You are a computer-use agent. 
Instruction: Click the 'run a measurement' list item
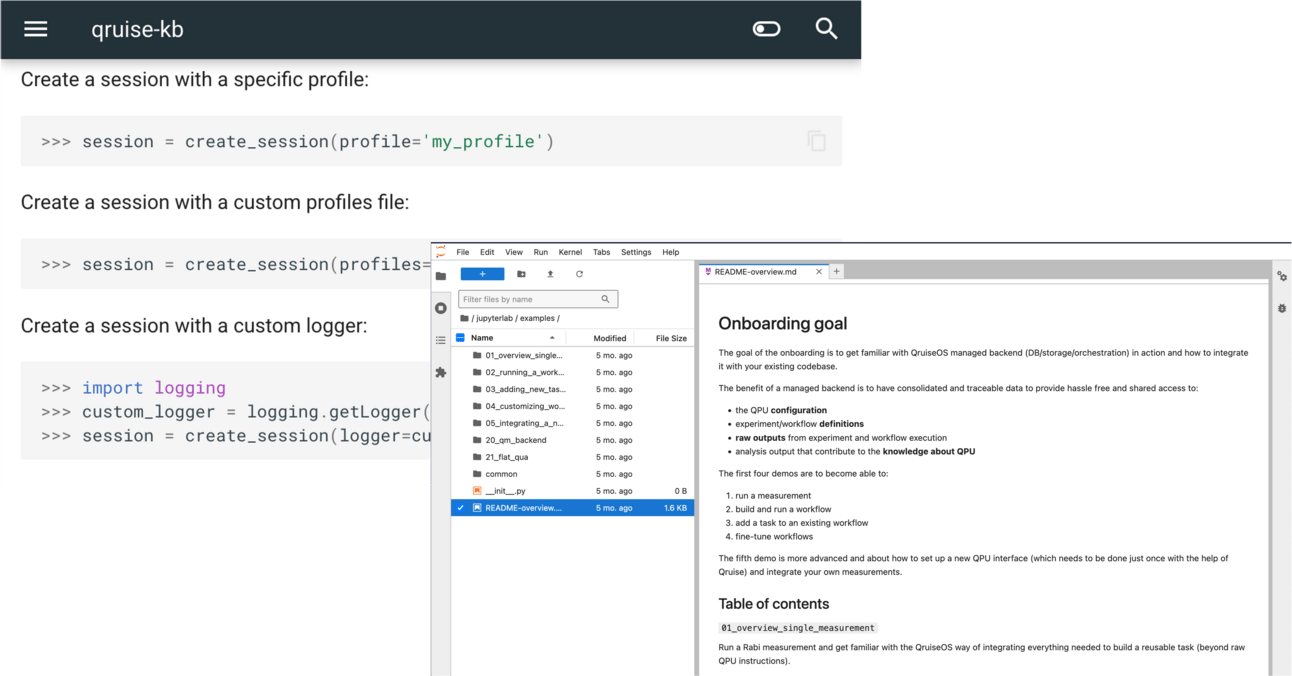pos(773,495)
